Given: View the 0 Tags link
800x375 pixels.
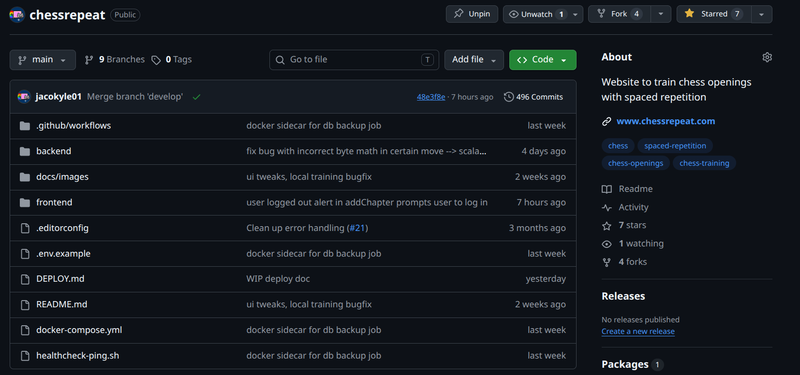Looking at the screenshot, I should [x=171, y=60].
